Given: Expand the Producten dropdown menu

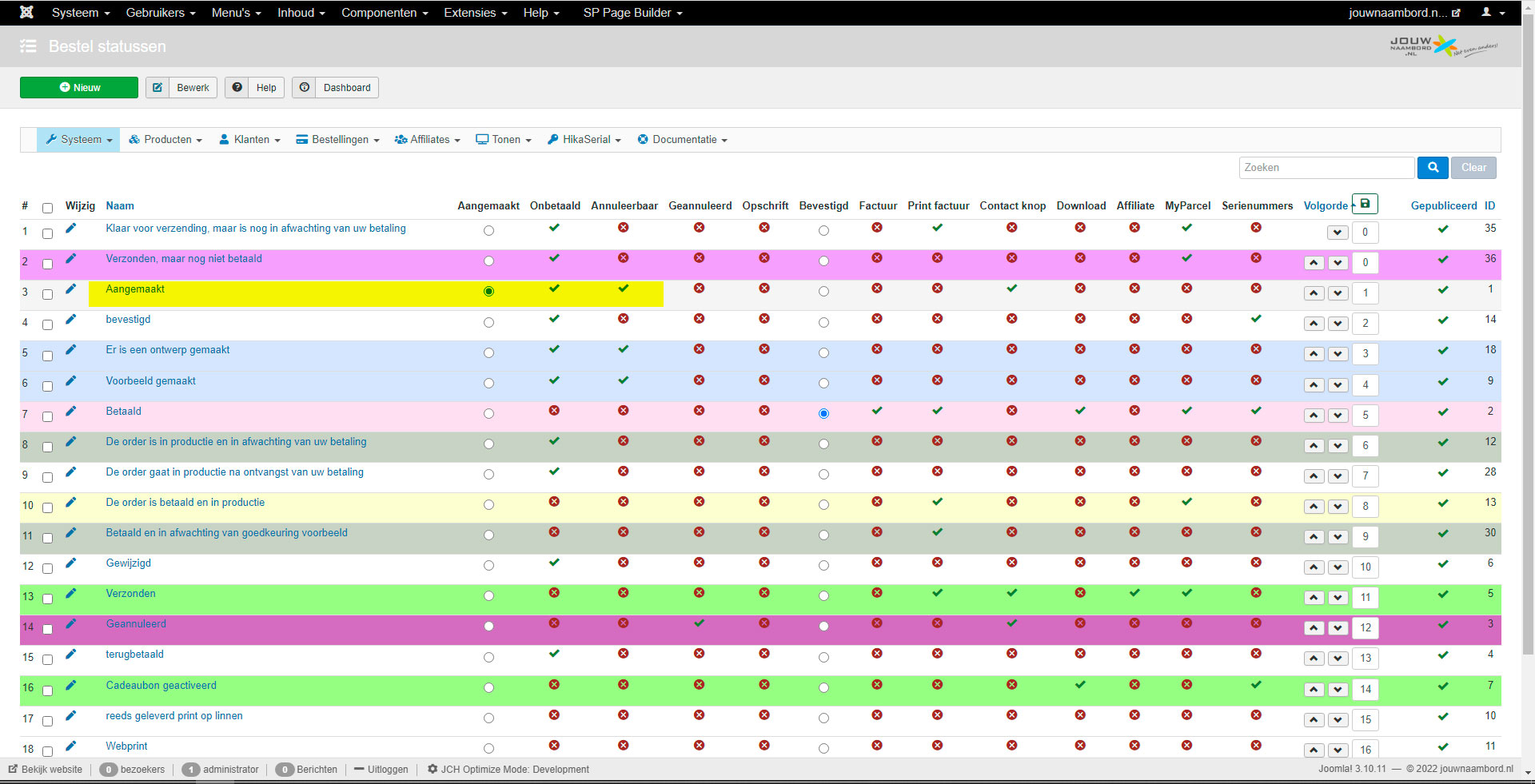Looking at the screenshot, I should click(165, 140).
